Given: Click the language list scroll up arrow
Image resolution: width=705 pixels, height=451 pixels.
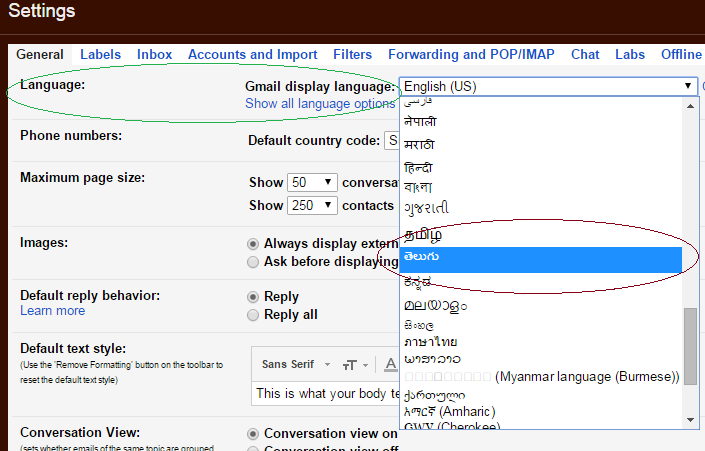Looking at the screenshot, I should 691,106.
